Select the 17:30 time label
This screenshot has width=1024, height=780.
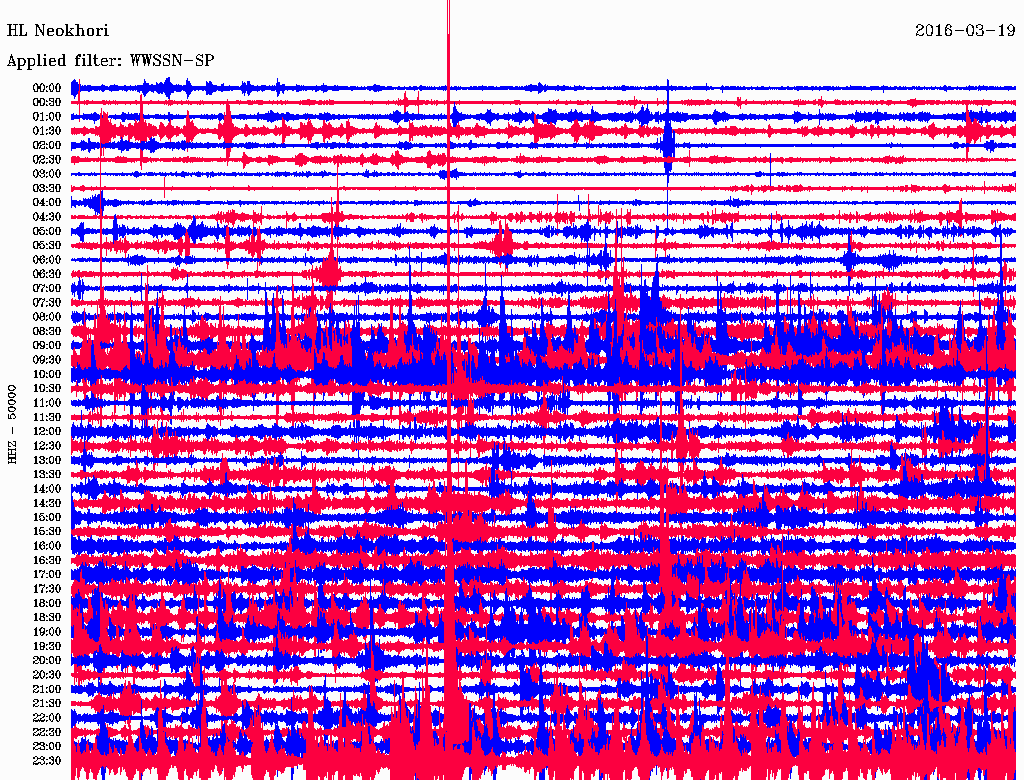click(47, 589)
